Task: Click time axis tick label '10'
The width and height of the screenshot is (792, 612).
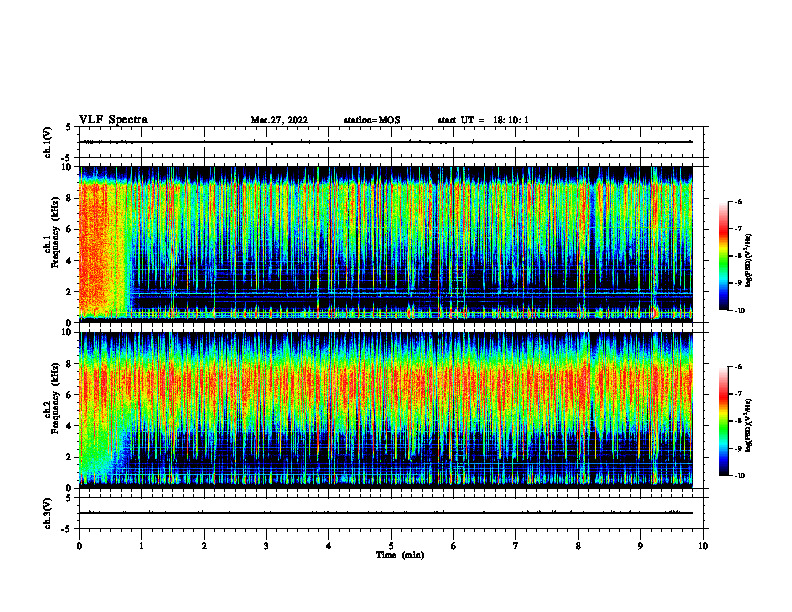Action: click(703, 546)
